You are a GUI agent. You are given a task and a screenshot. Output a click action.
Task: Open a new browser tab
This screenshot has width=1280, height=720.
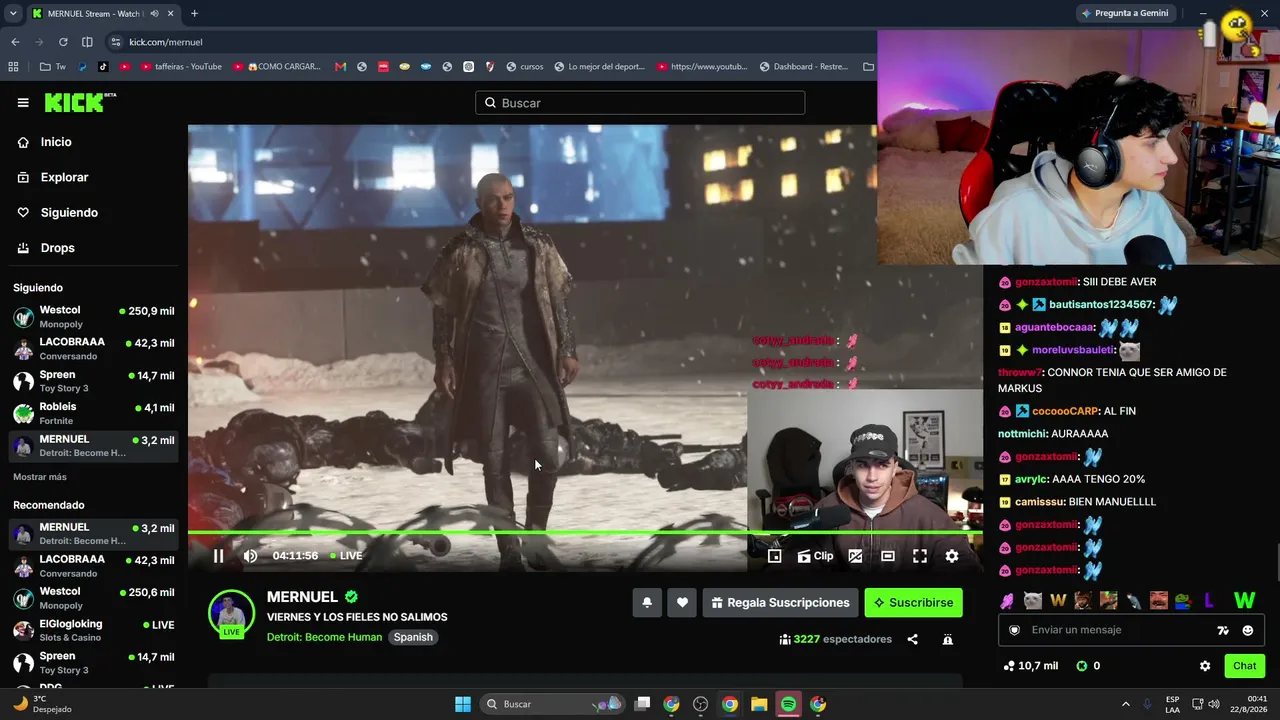194,13
